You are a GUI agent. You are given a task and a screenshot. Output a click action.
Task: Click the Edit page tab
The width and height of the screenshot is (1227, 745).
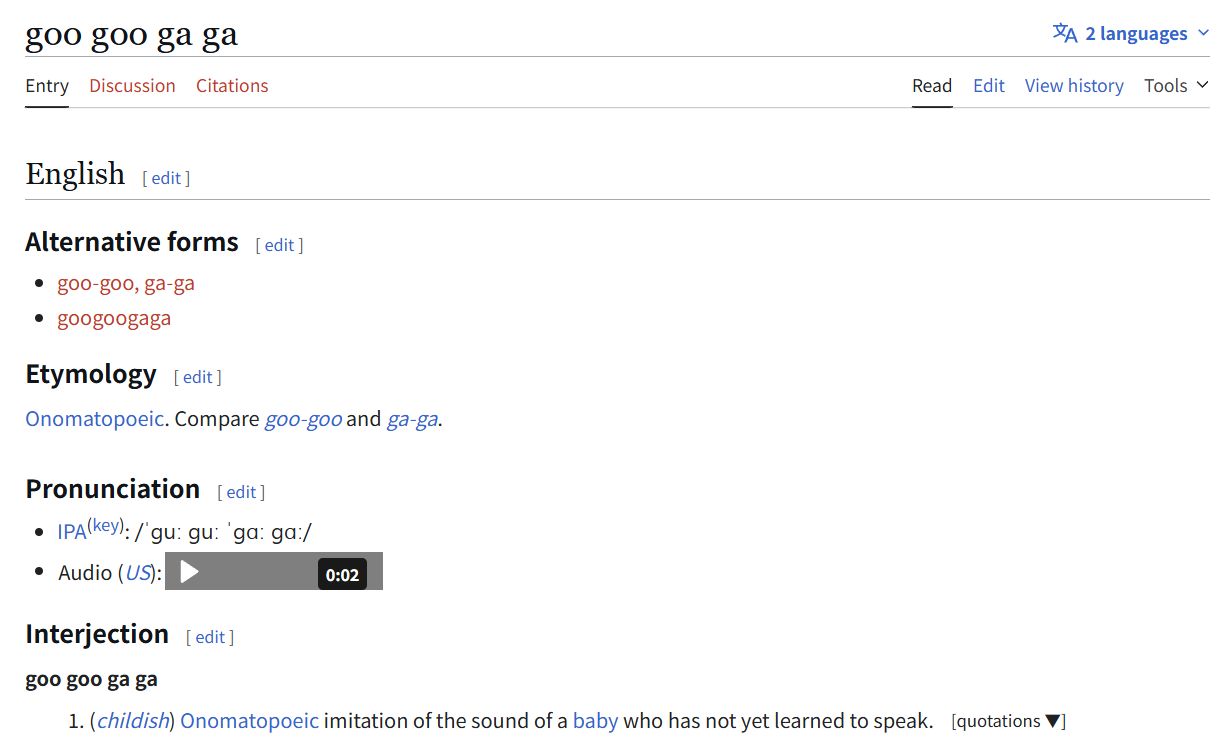pyautogui.click(x=988, y=86)
